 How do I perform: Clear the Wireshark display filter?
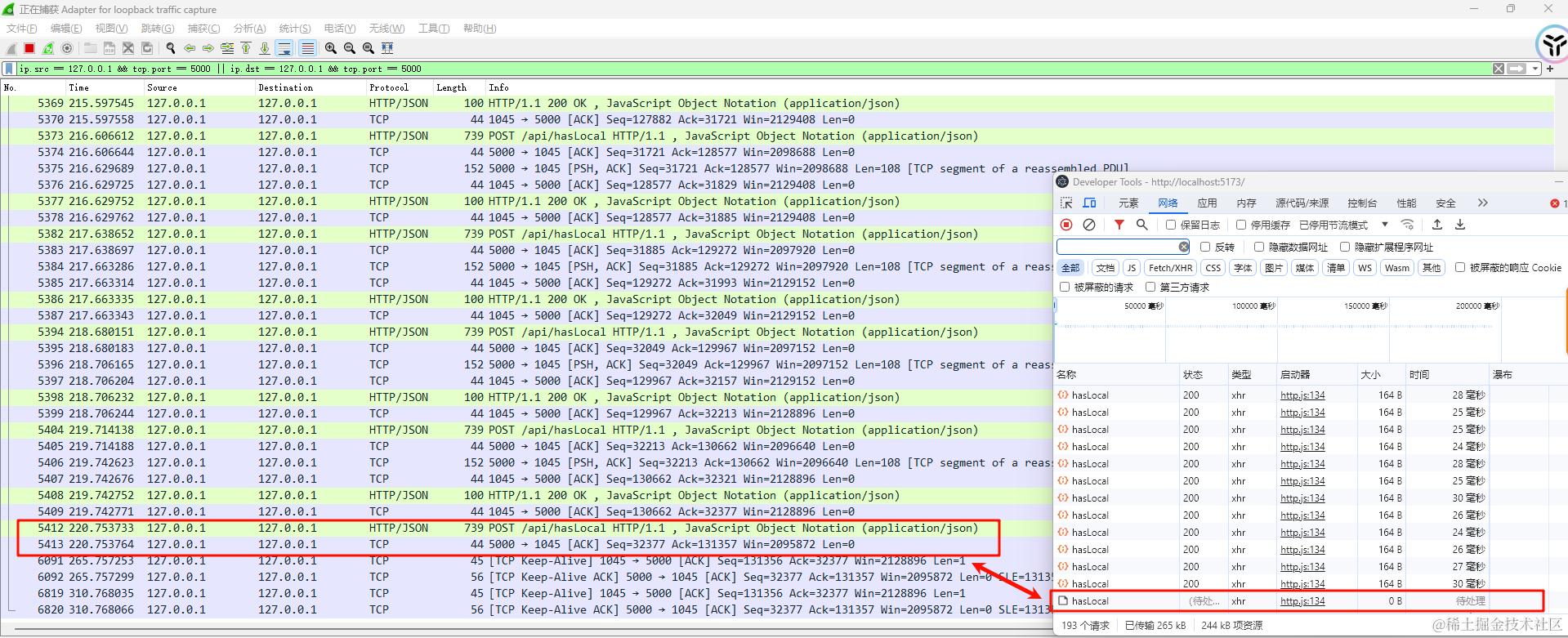point(1499,69)
